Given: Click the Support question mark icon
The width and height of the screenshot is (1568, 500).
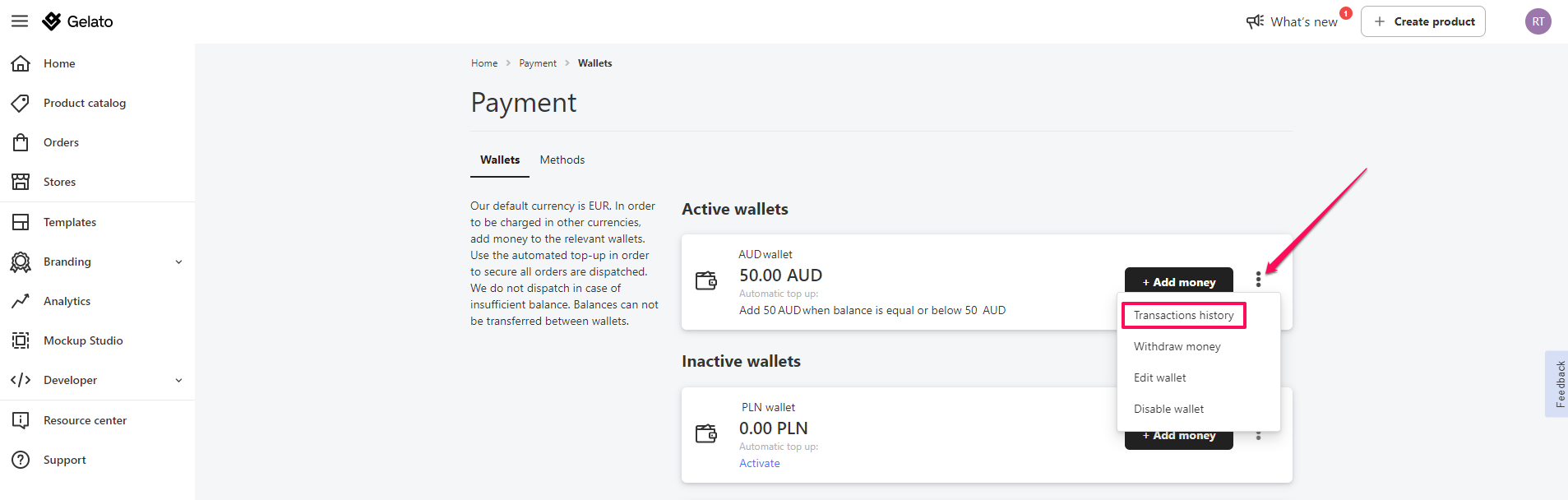Looking at the screenshot, I should tap(21, 460).
